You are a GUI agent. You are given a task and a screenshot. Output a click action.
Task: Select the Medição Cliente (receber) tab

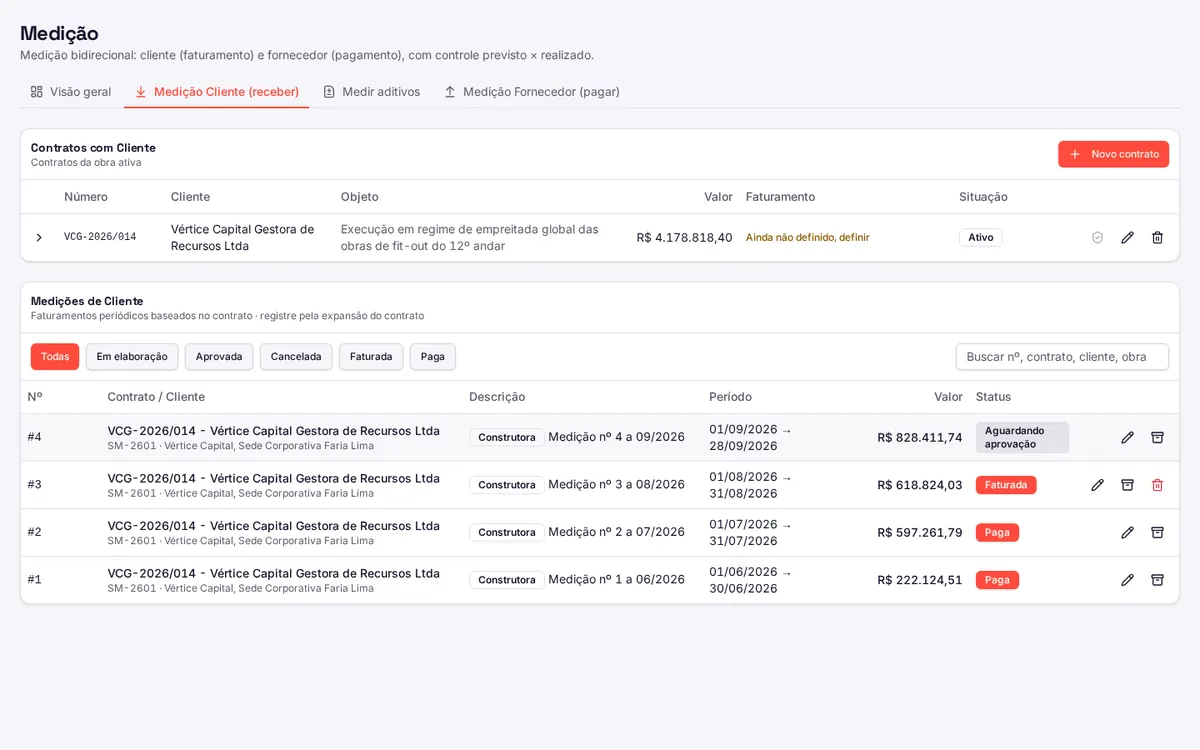tap(216, 92)
